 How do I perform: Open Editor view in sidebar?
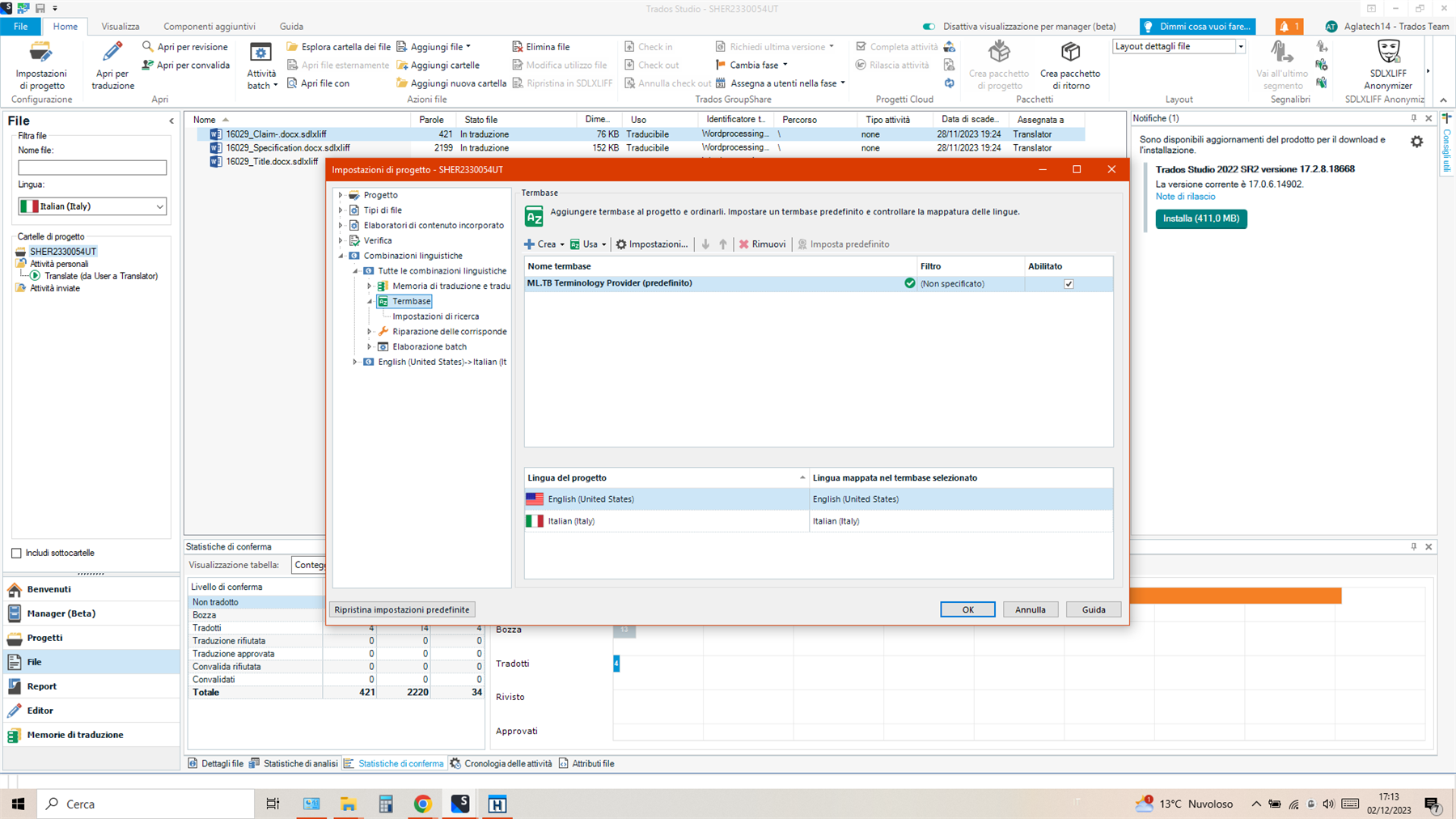91,711
